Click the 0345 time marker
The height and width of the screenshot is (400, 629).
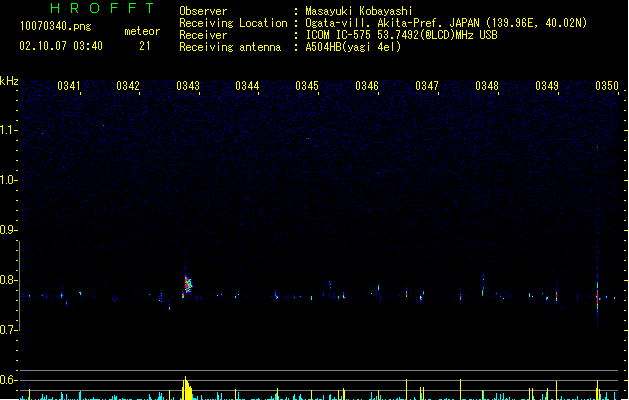(x=307, y=86)
